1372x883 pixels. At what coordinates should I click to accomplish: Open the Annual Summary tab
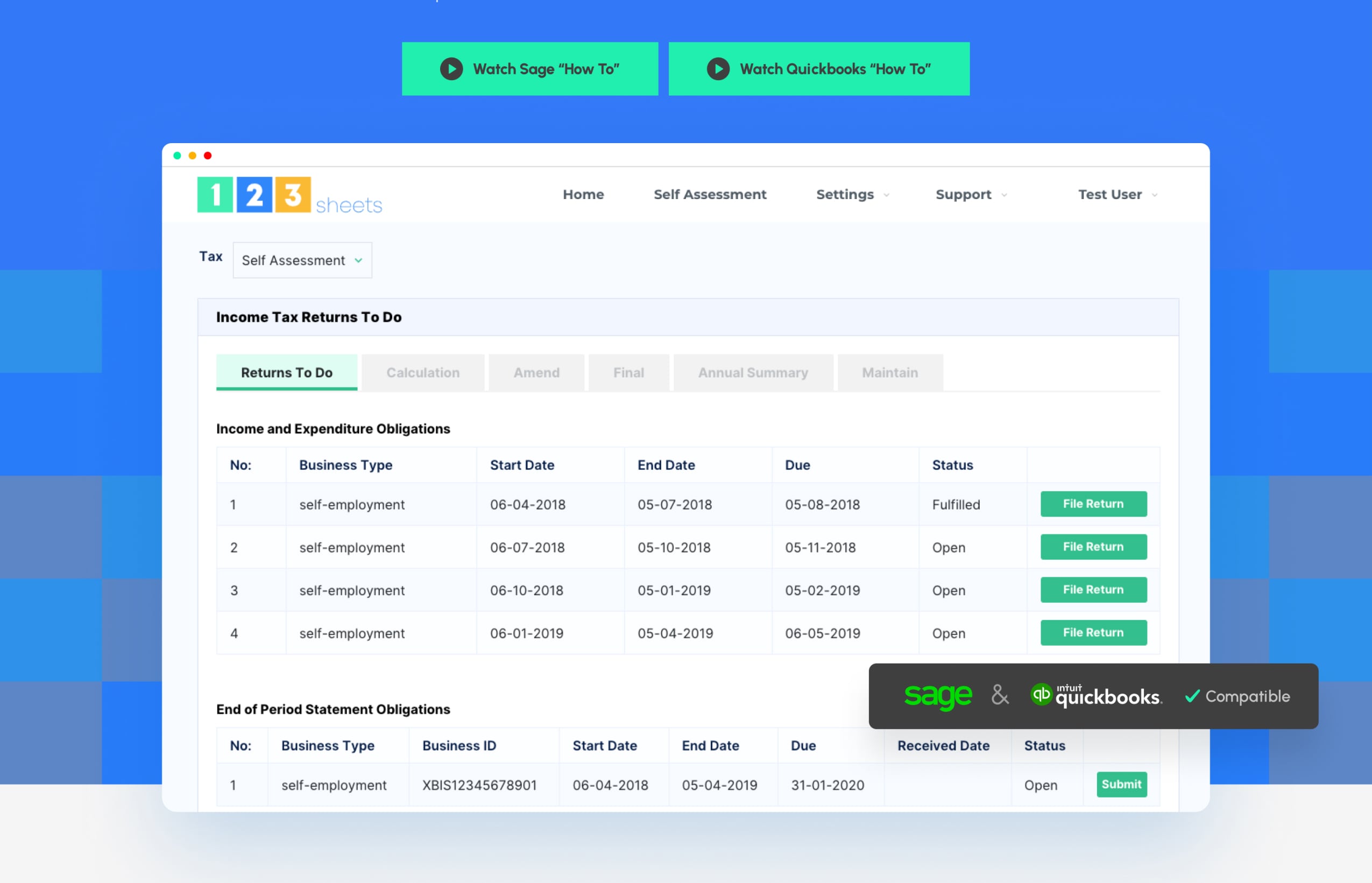click(x=753, y=373)
